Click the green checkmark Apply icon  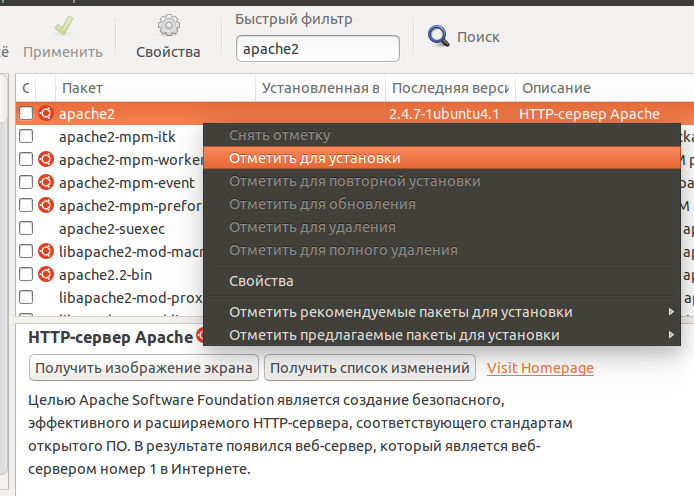(64, 26)
